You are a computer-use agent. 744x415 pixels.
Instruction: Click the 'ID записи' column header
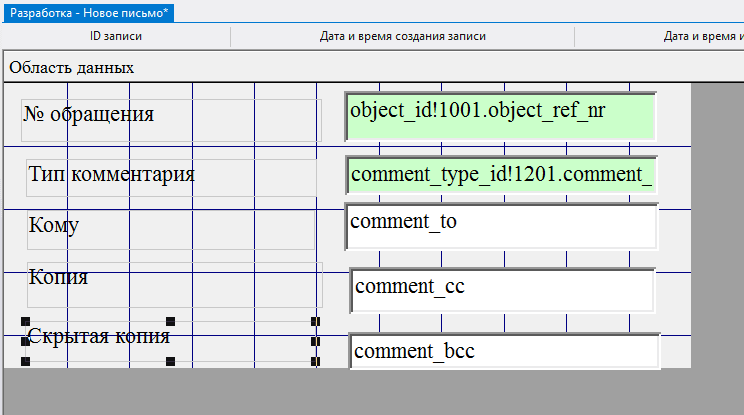116,37
